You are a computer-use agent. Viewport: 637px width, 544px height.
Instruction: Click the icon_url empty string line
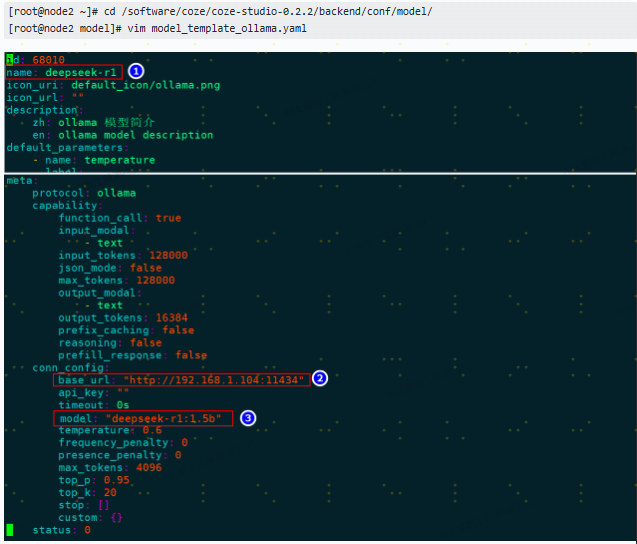pos(45,98)
